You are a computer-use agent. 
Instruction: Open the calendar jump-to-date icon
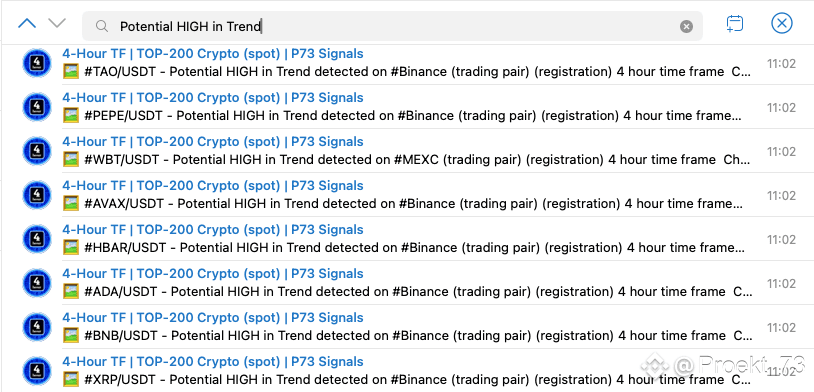pos(735,24)
